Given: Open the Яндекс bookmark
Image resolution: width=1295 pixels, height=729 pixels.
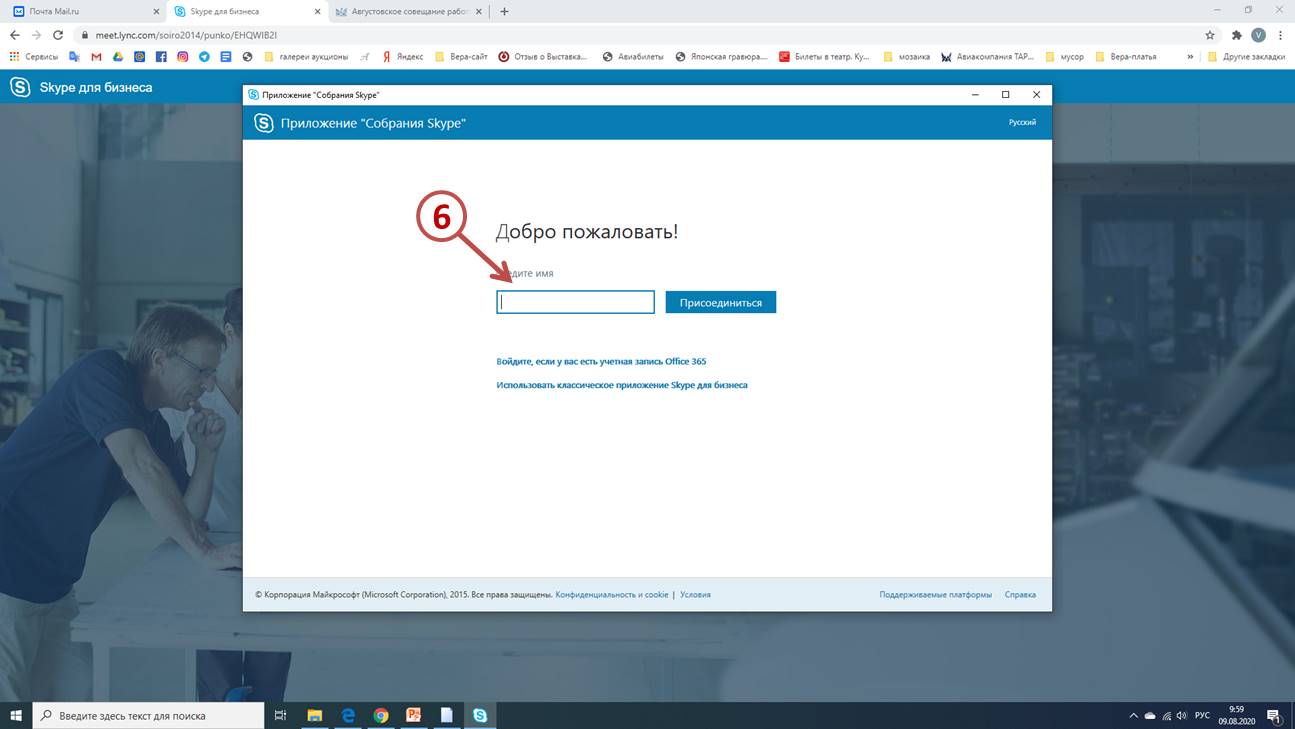Looking at the screenshot, I should pos(402,57).
